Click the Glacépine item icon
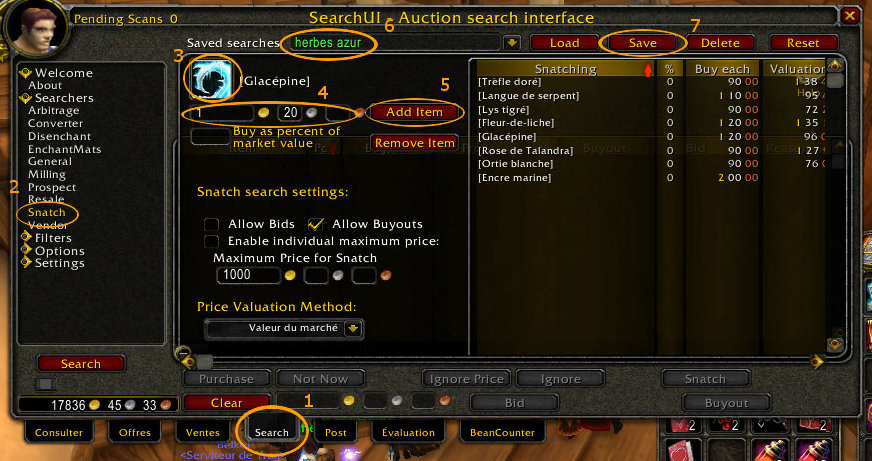 211,81
